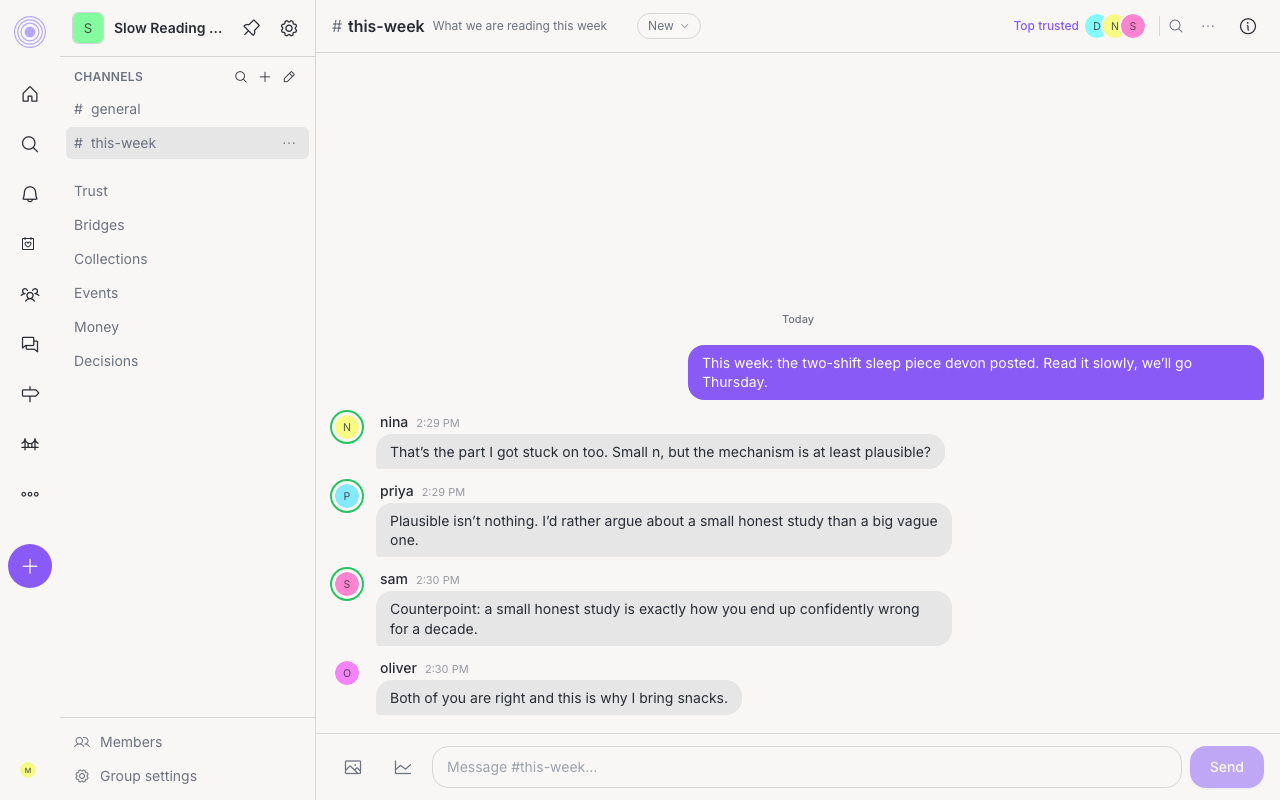This screenshot has width=1280, height=800.
Task: Click nina's avatar in the chat
Action: pos(347,427)
